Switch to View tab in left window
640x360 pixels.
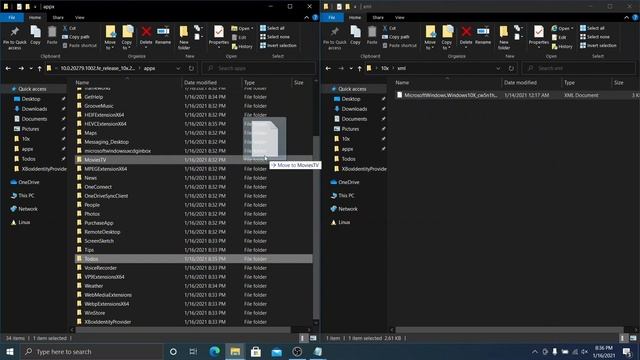pyautogui.click(x=80, y=18)
